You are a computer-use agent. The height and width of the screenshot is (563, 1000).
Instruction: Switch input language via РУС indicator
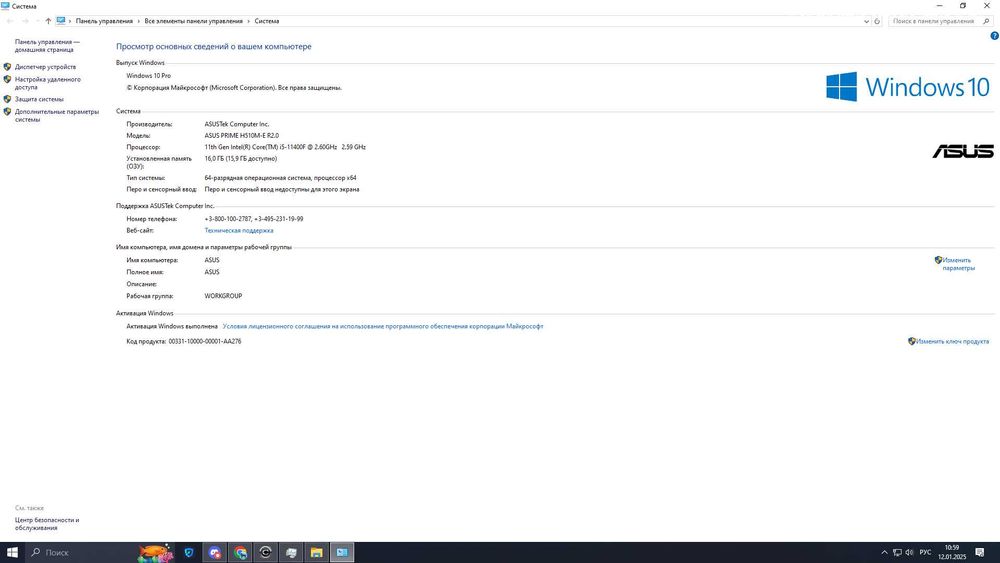tap(925, 552)
